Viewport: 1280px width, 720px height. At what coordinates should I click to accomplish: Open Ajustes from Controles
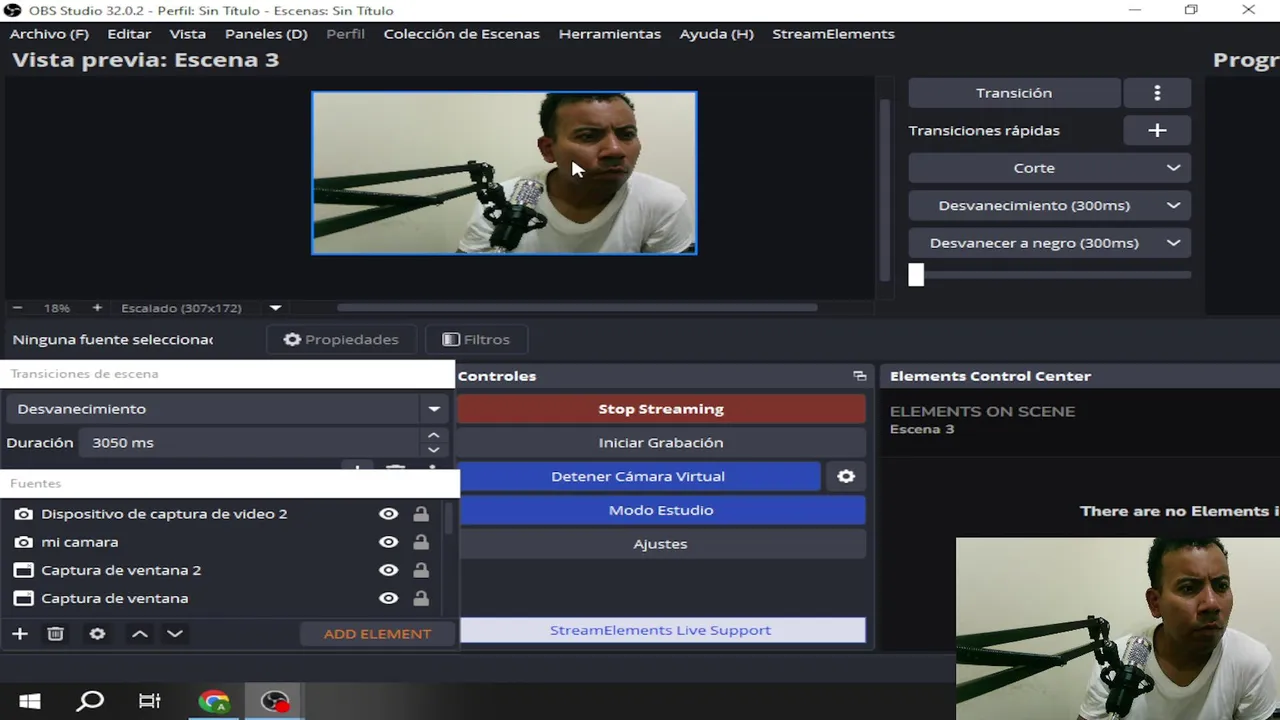click(x=661, y=544)
